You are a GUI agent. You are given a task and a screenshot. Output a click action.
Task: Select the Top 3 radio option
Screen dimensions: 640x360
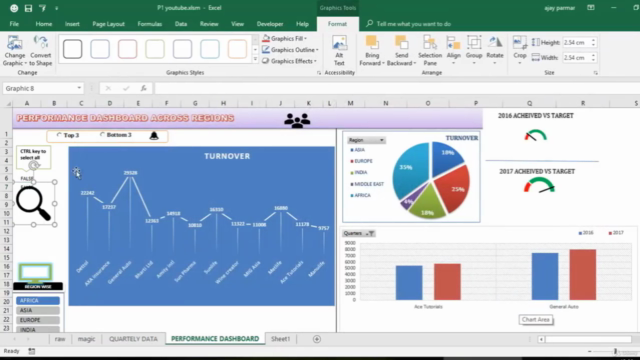pyautogui.click(x=59, y=135)
